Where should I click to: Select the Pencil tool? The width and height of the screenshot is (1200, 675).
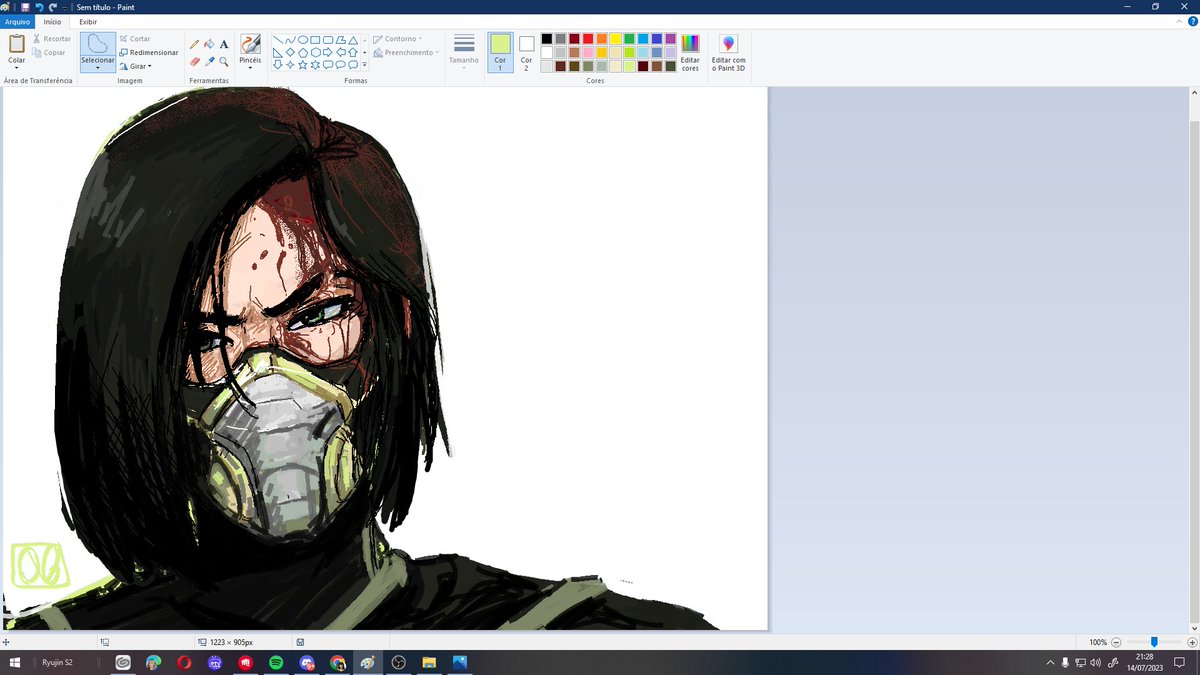coord(195,44)
